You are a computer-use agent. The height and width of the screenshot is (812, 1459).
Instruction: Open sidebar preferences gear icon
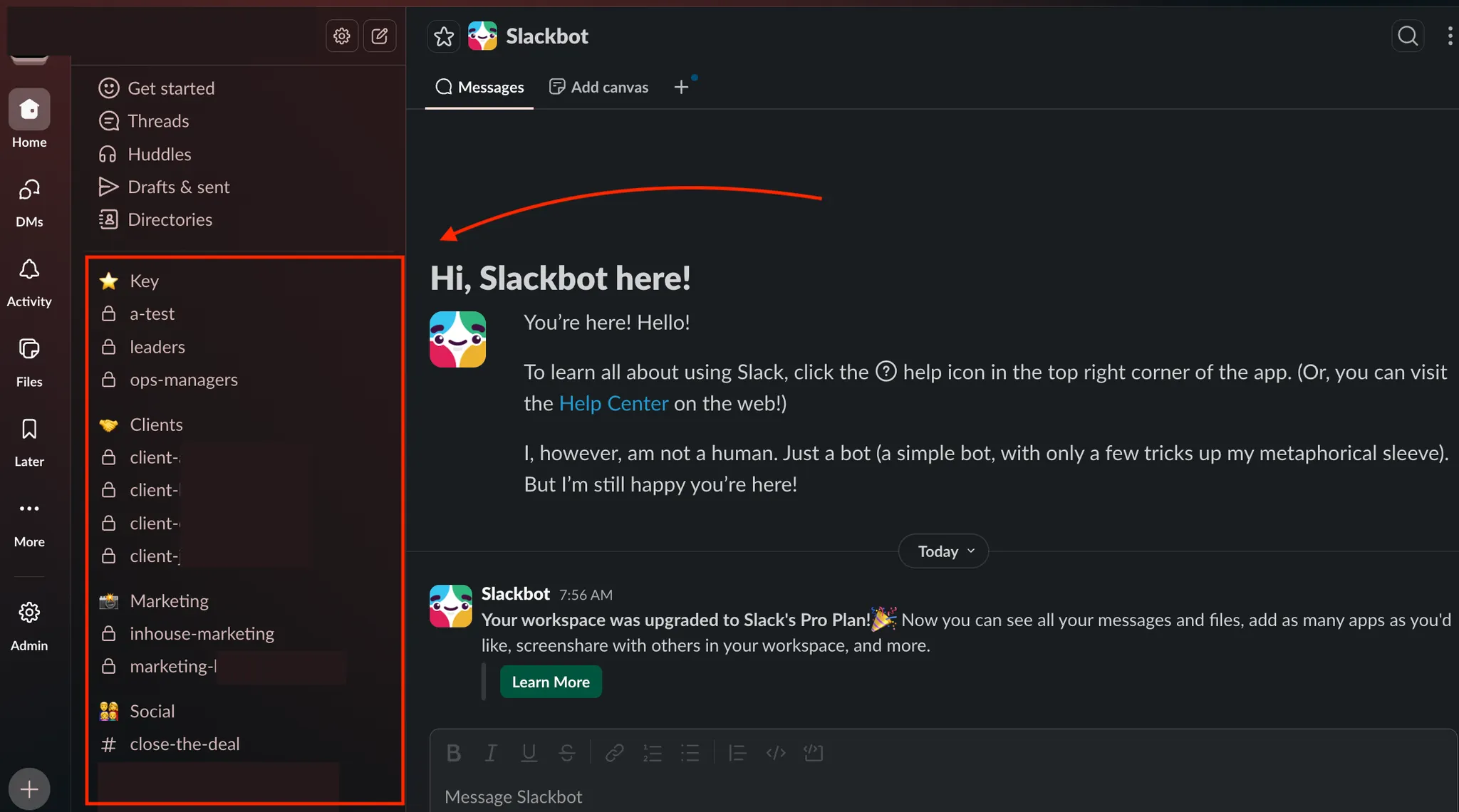coord(342,36)
